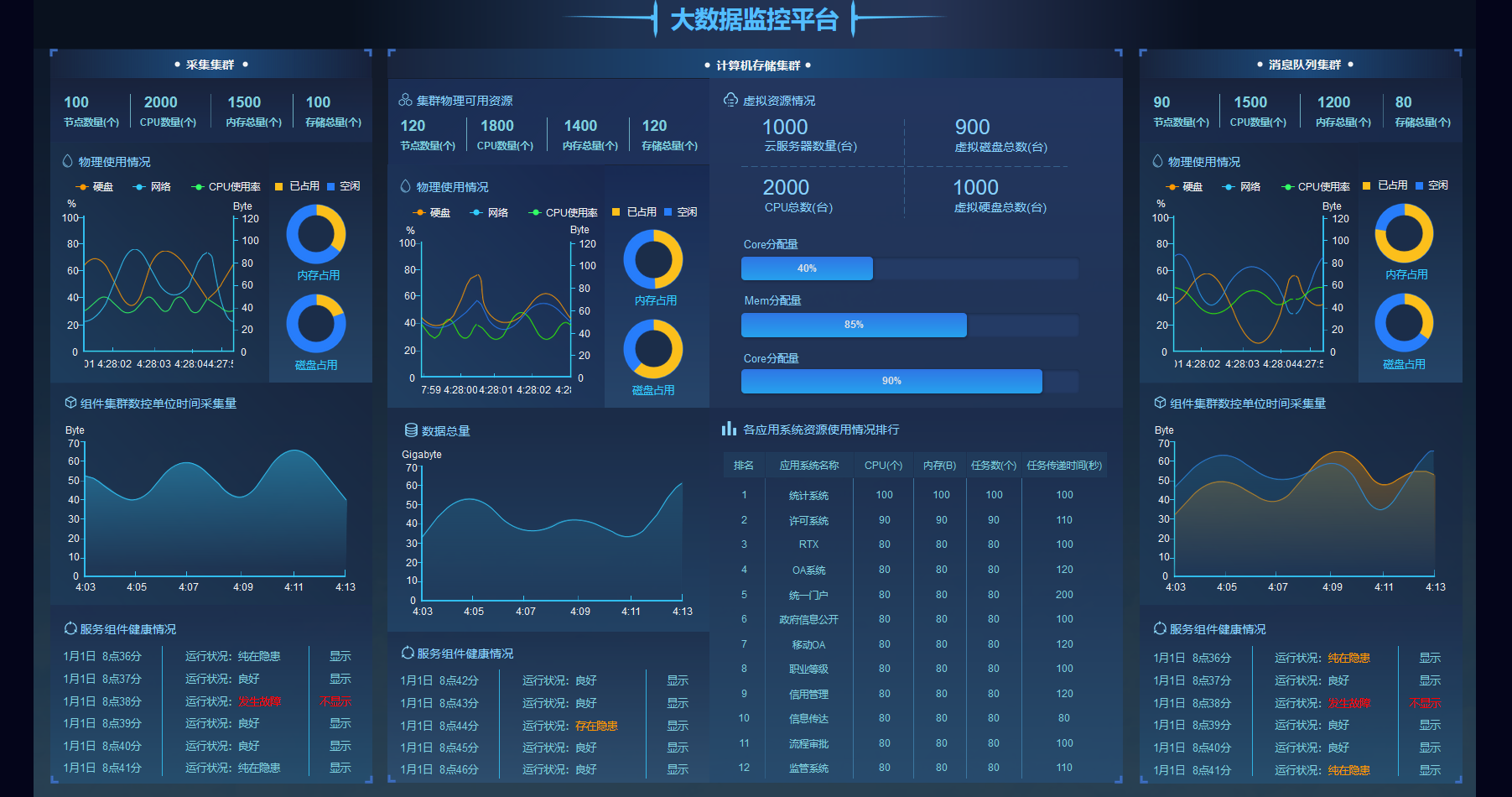
Task: Click the 磁盘占用 donut chart in 消息队列集群
Action: point(1404,323)
